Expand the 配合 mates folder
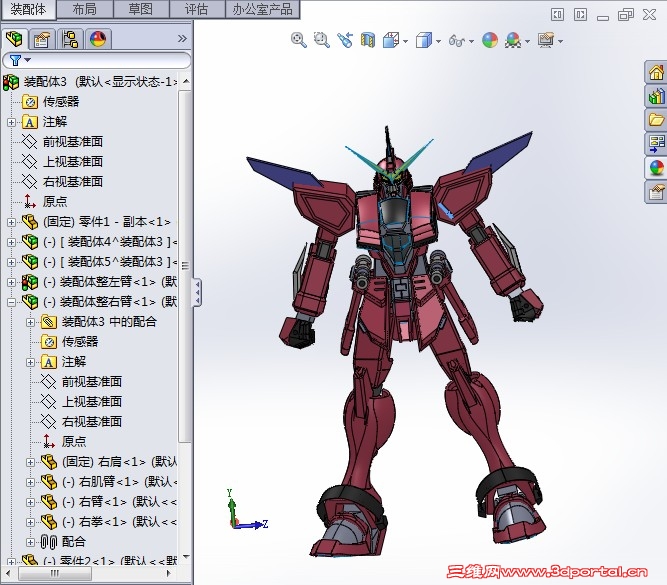 coord(31,542)
